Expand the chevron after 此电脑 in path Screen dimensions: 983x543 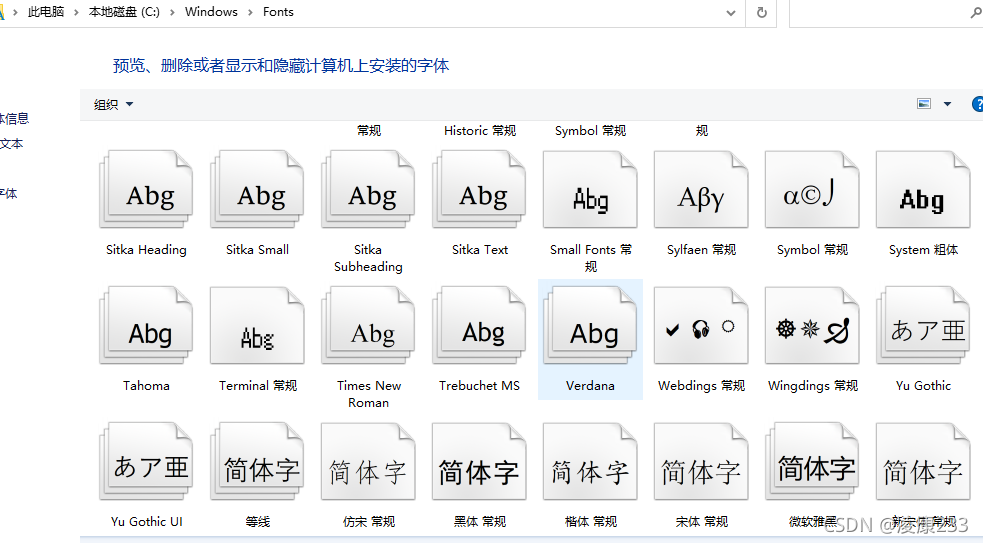click(76, 13)
